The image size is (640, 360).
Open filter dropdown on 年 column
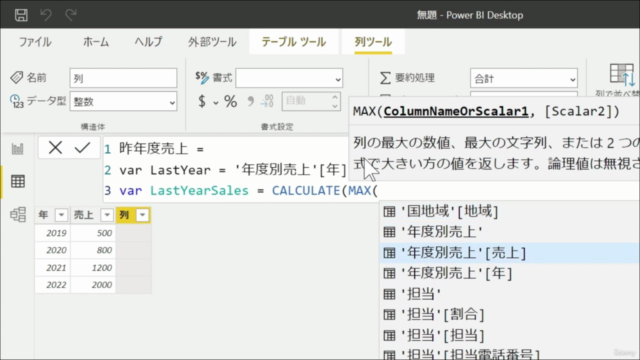[x=61, y=215]
